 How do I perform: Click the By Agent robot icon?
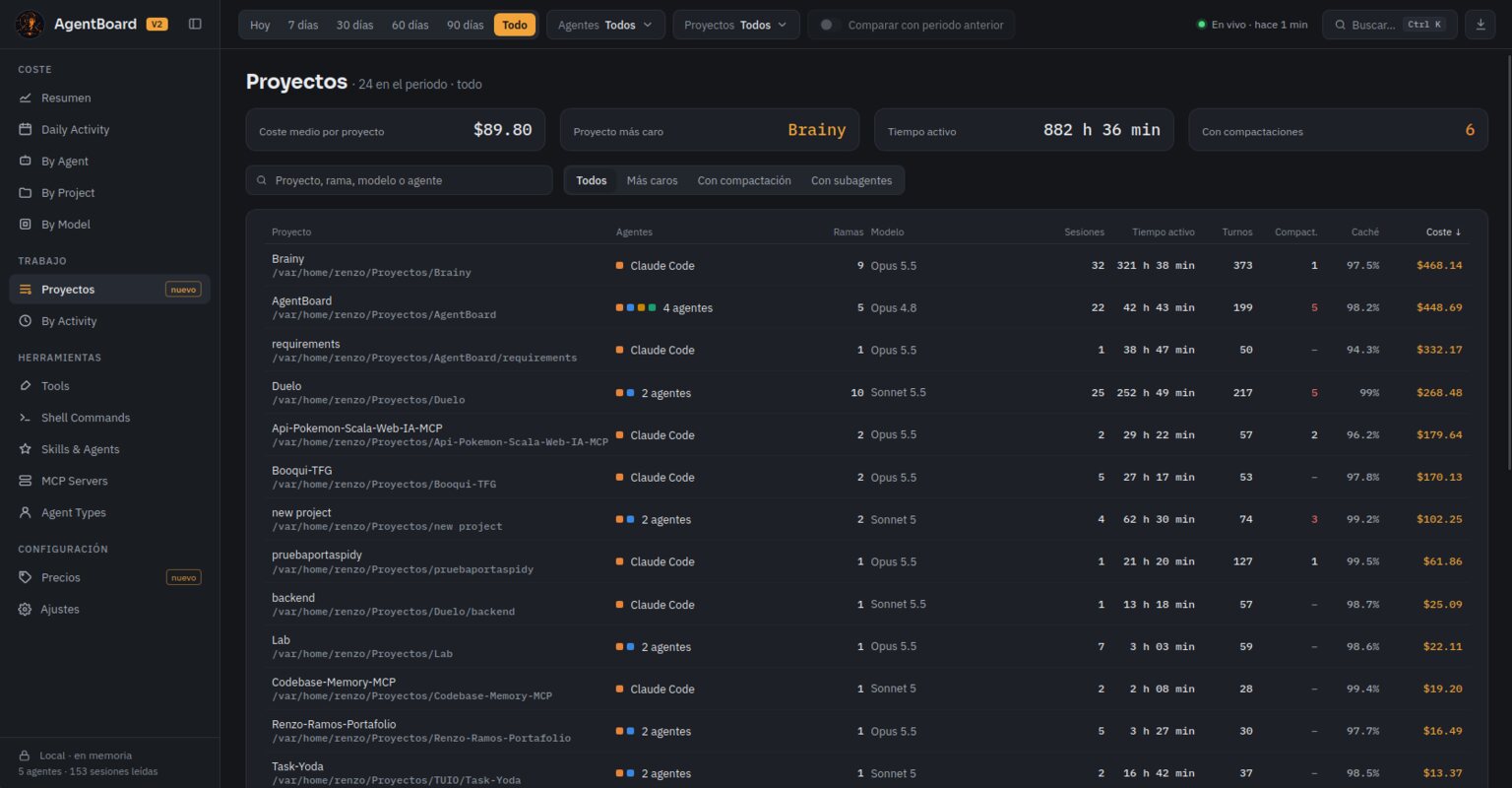tap(26, 162)
